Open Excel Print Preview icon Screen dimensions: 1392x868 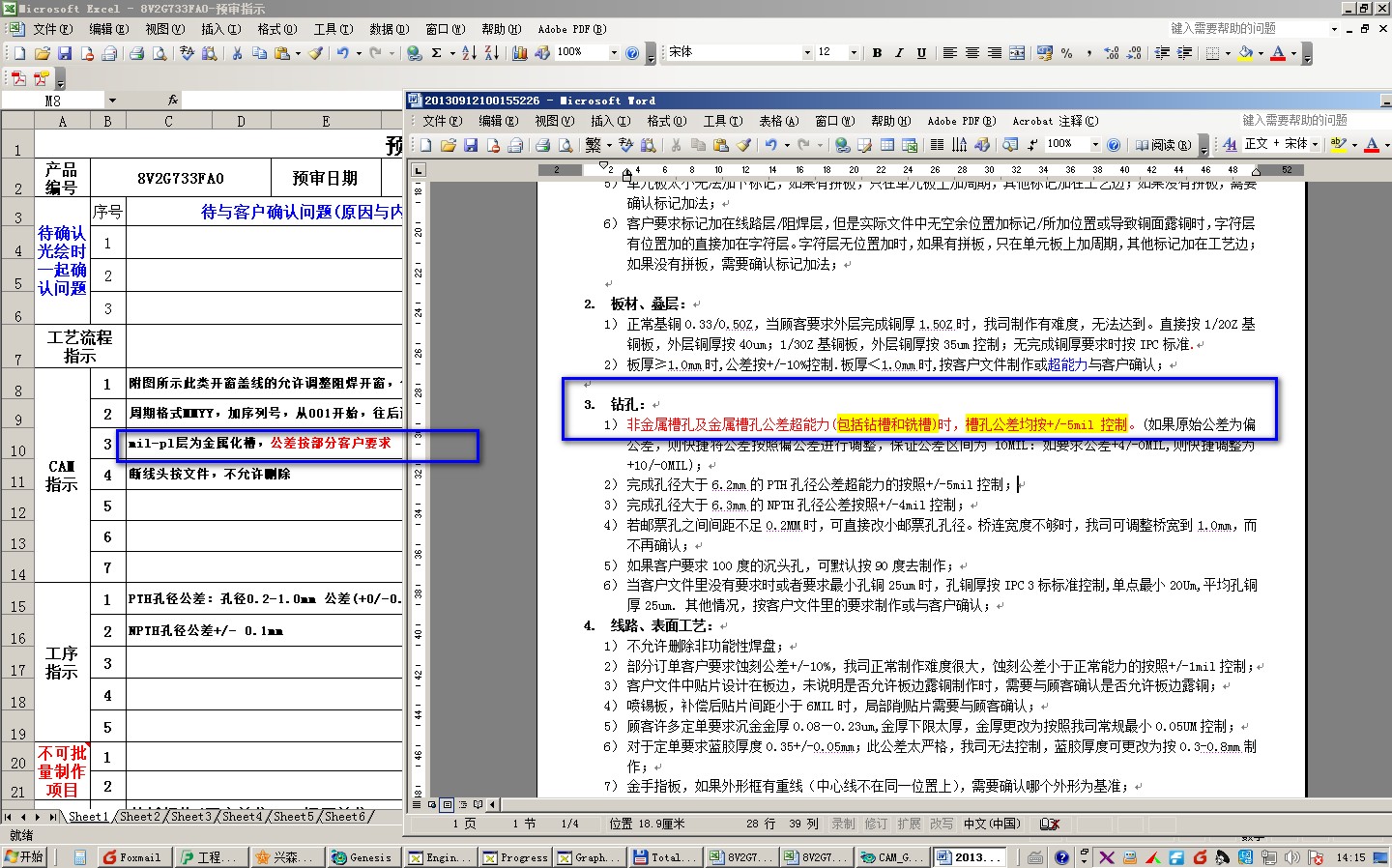(x=159, y=53)
